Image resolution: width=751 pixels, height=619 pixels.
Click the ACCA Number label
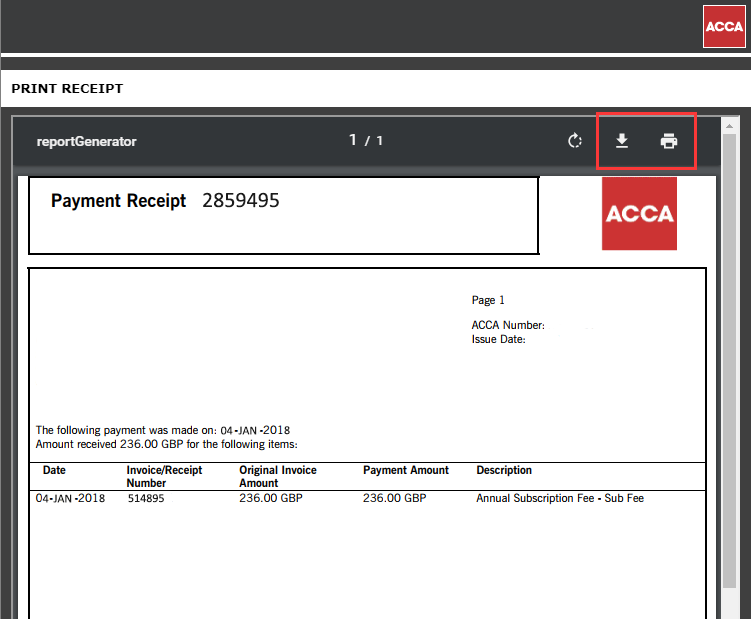click(508, 325)
